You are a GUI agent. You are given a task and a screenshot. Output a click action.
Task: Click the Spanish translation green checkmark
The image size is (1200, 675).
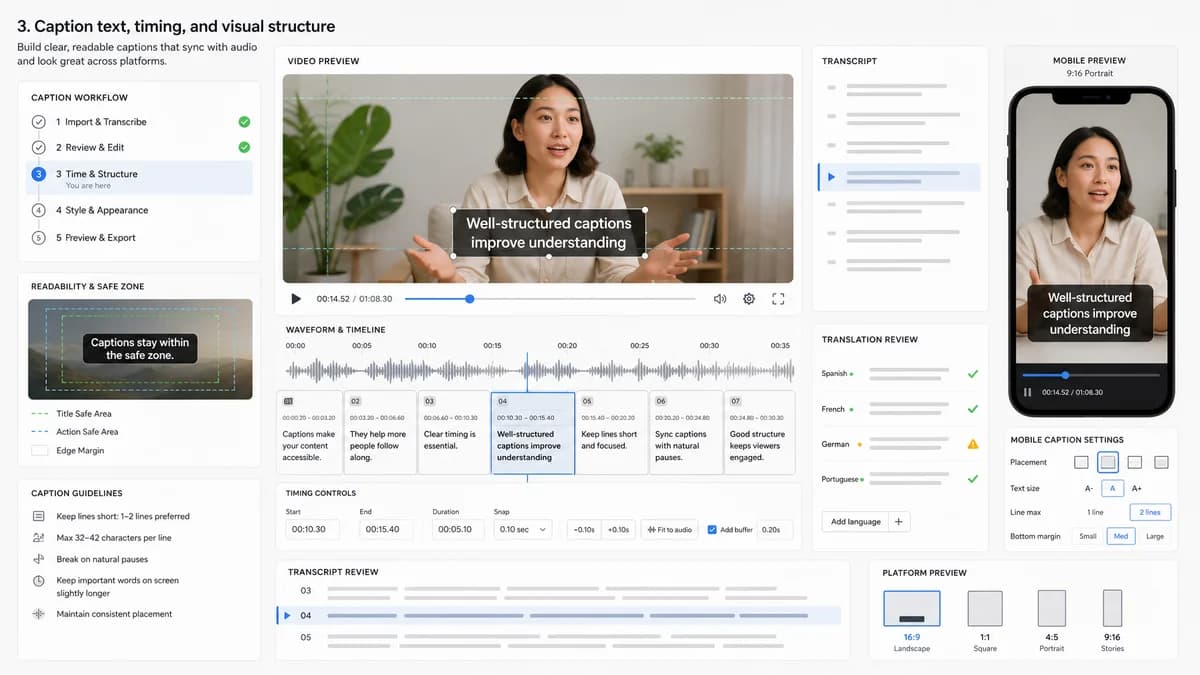click(x=972, y=374)
